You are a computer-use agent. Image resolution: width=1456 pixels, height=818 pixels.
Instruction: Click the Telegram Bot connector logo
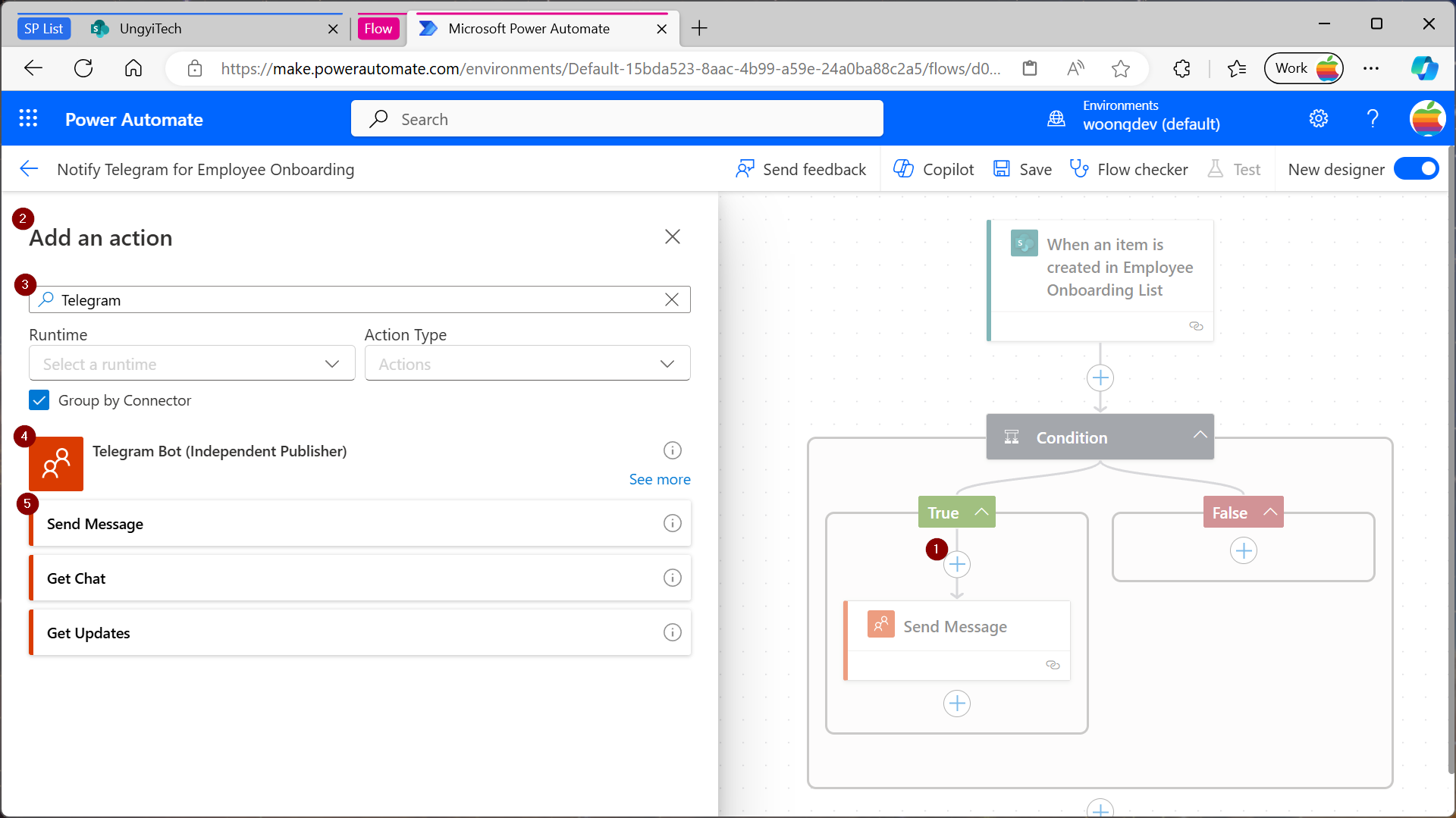click(x=56, y=463)
